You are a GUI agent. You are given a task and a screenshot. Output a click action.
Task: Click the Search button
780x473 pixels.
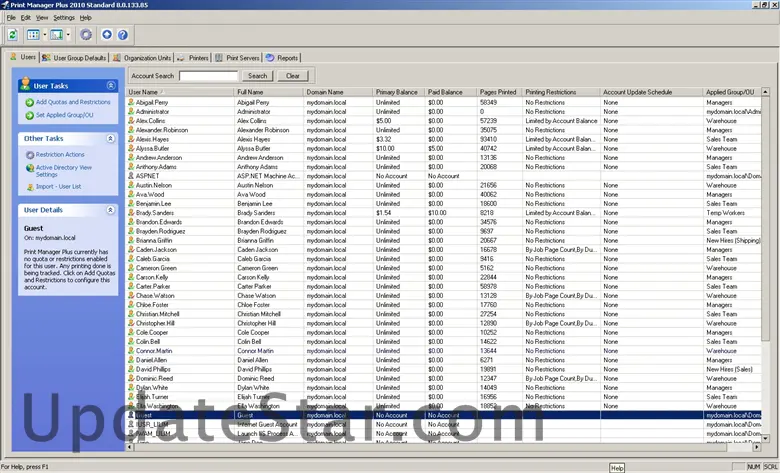point(258,76)
